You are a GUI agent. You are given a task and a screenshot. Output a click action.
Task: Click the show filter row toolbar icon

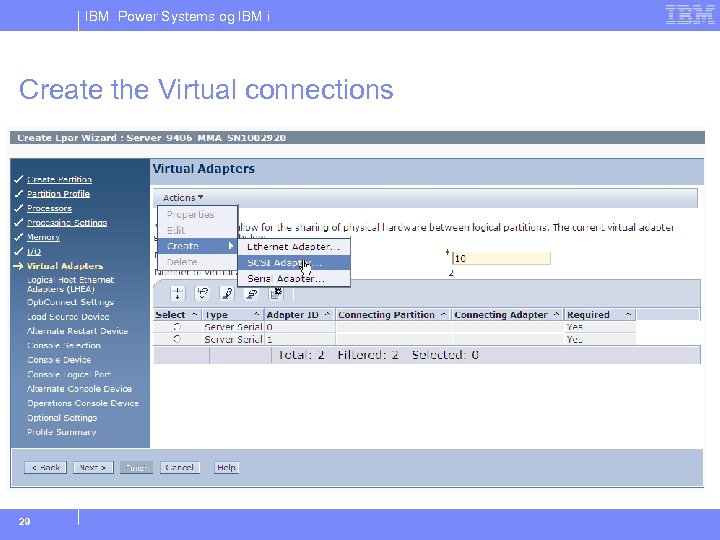click(178, 293)
